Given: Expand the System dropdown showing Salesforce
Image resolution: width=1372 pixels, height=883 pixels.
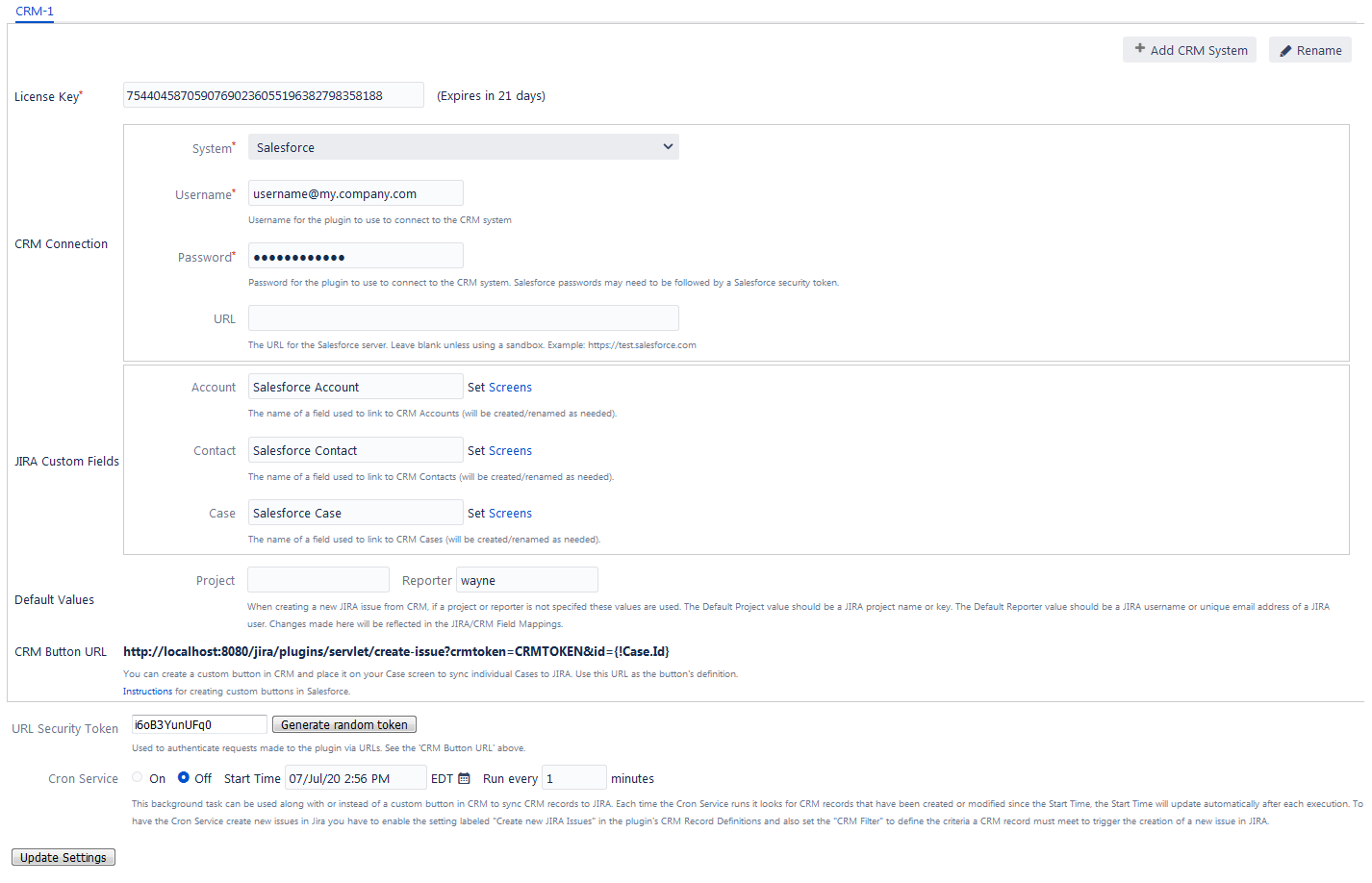Looking at the screenshot, I should pos(463,147).
